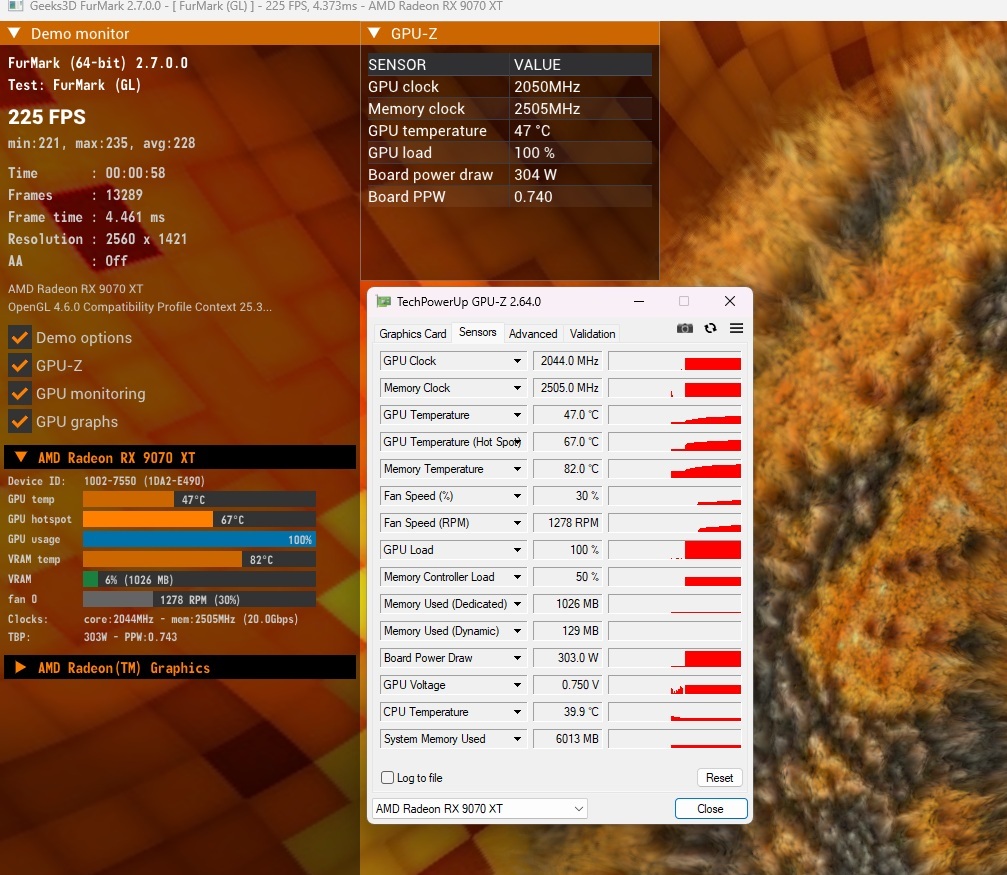Click the VRAM 6% (1026 MB) bar
Image resolution: width=1007 pixels, height=875 pixels.
[x=199, y=579]
